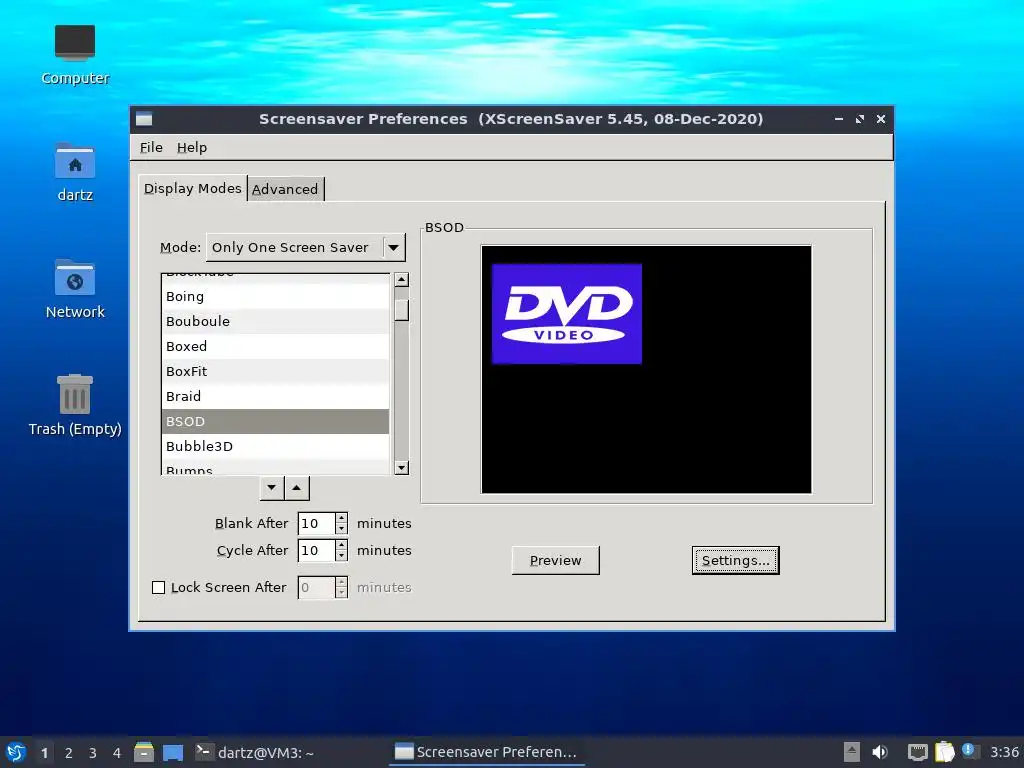Click the Preview button

556,560
